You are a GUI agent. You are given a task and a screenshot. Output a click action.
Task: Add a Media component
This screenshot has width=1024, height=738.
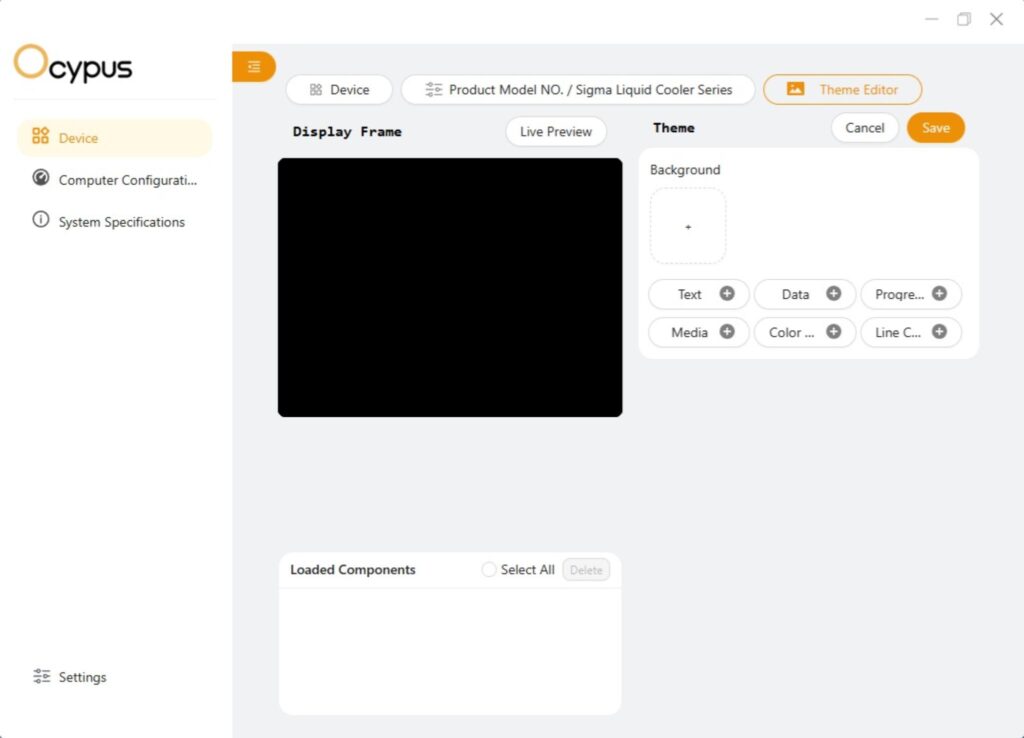(x=699, y=332)
